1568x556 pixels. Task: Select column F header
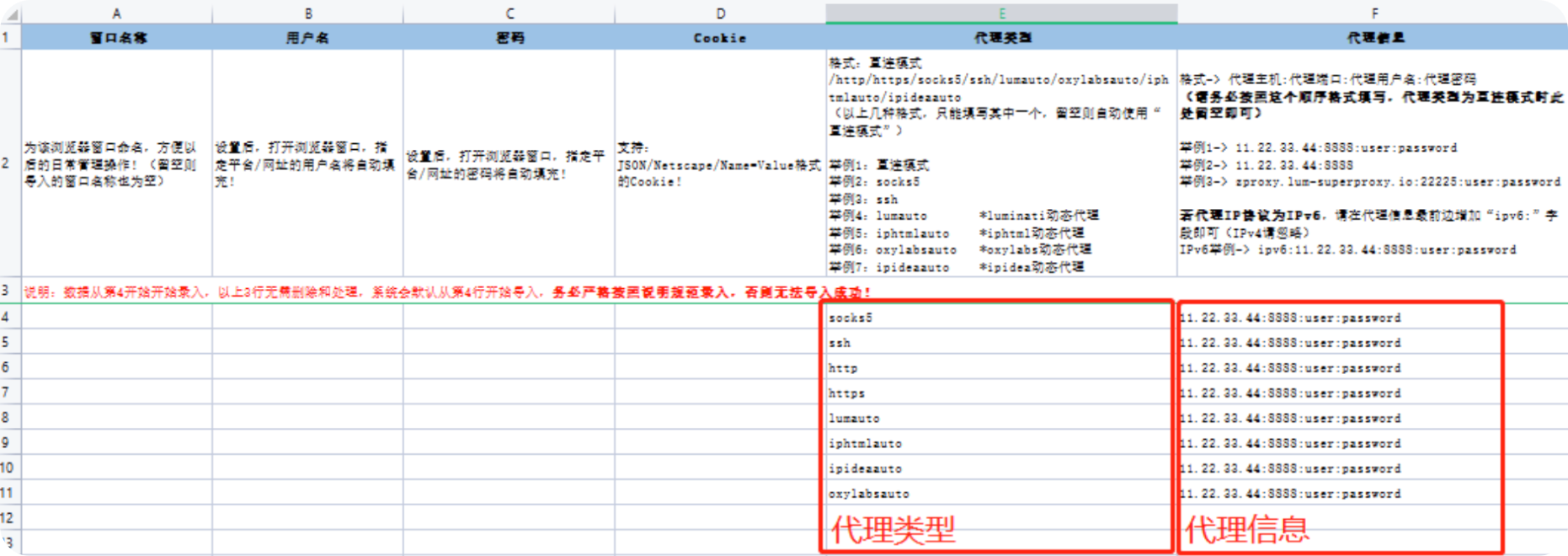(x=1373, y=13)
